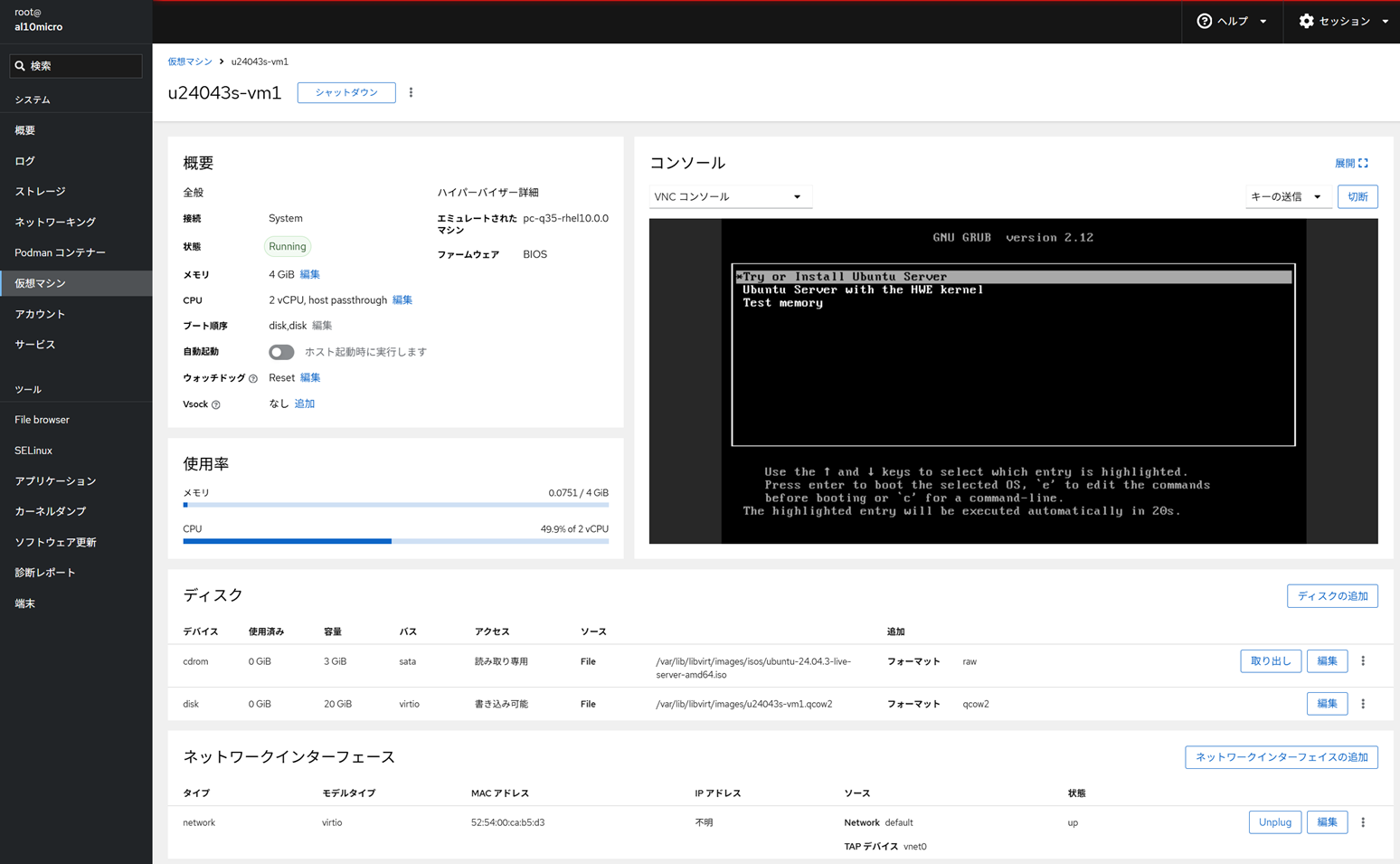Open 端末 terminal in the sidebar
Viewport: 1400px width, 864px height.
[76, 603]
